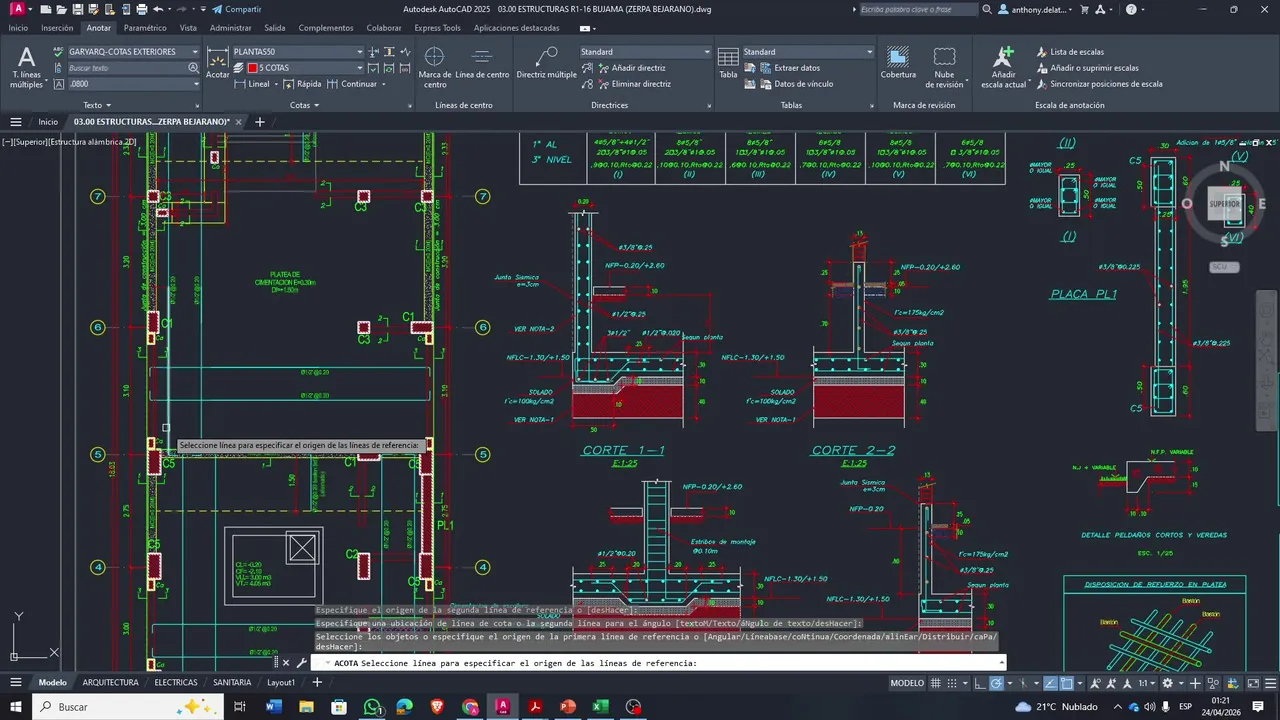Click the search magnifier in Buscar texto
The width and height of the screenshot is (1280, 720).
pyautogui.click(x=193, y=68)
